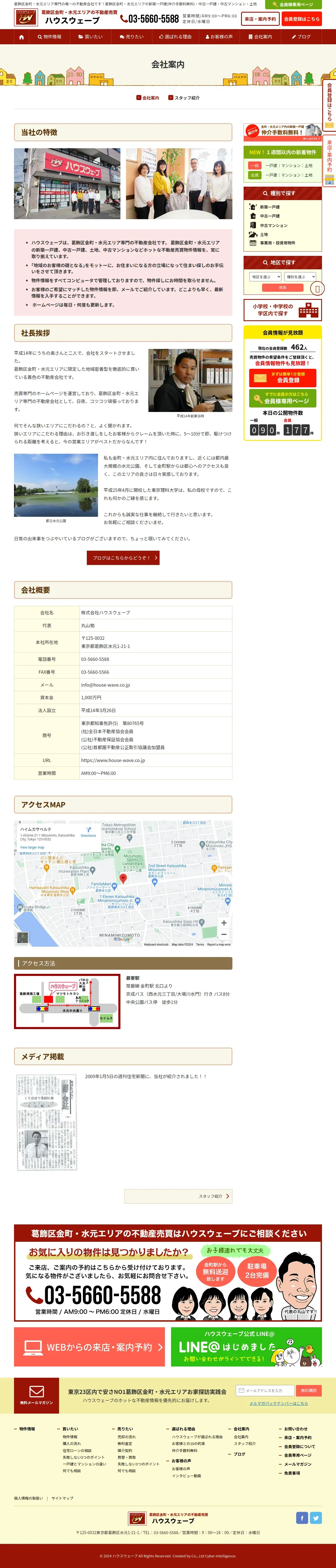Click Keyboard shortcuts on the map
Viewport: 336px width, 1568px height.
[x=156, y=945]
